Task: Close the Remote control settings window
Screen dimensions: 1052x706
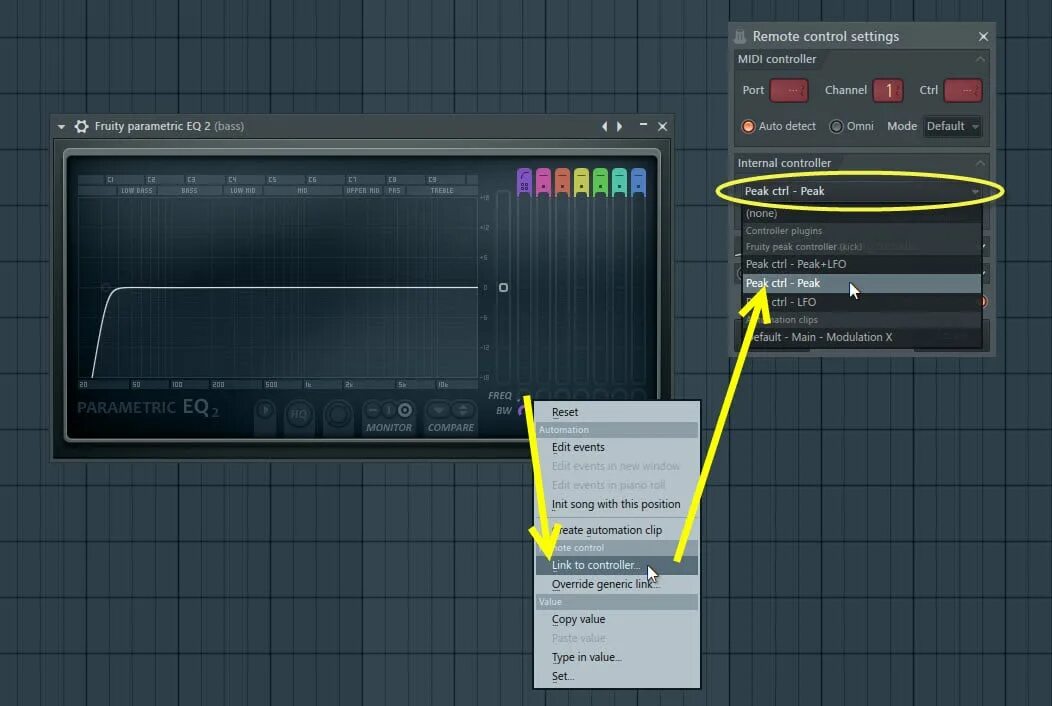Action: click(x=983, y=36)
